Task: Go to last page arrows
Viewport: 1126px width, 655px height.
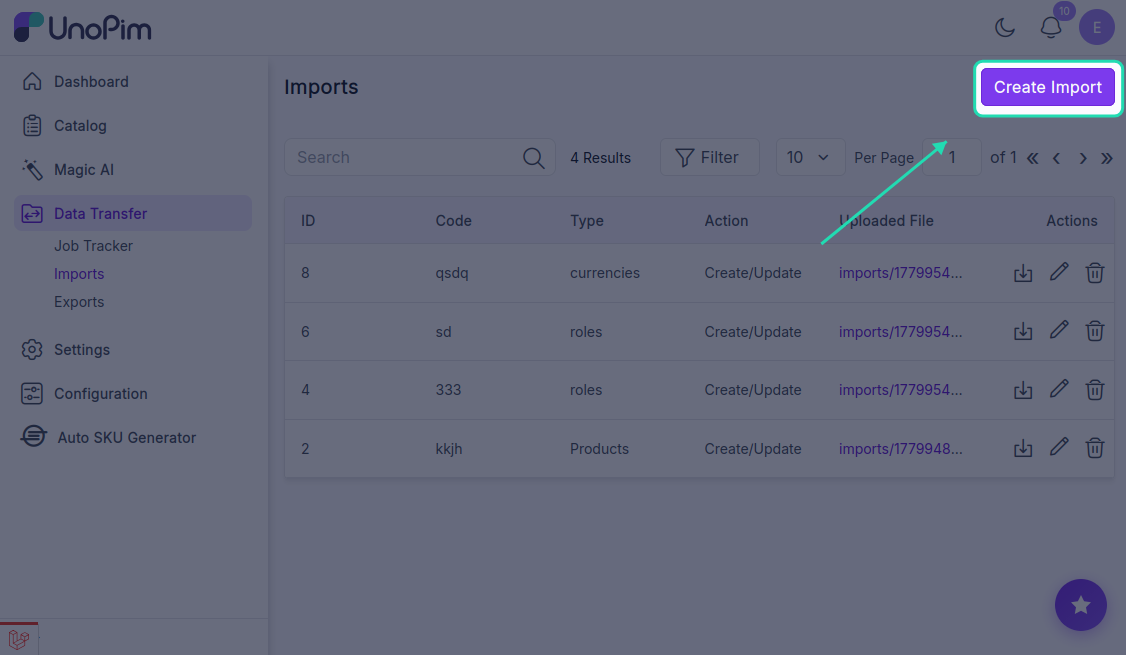Action: click(x=1107, y=158)
